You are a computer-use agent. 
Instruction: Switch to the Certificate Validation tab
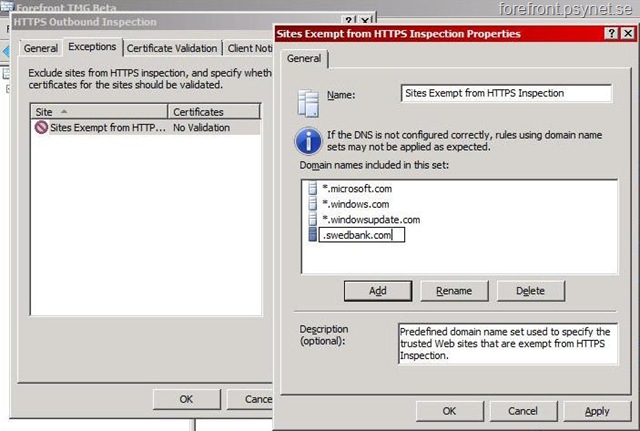pos(174,48)
